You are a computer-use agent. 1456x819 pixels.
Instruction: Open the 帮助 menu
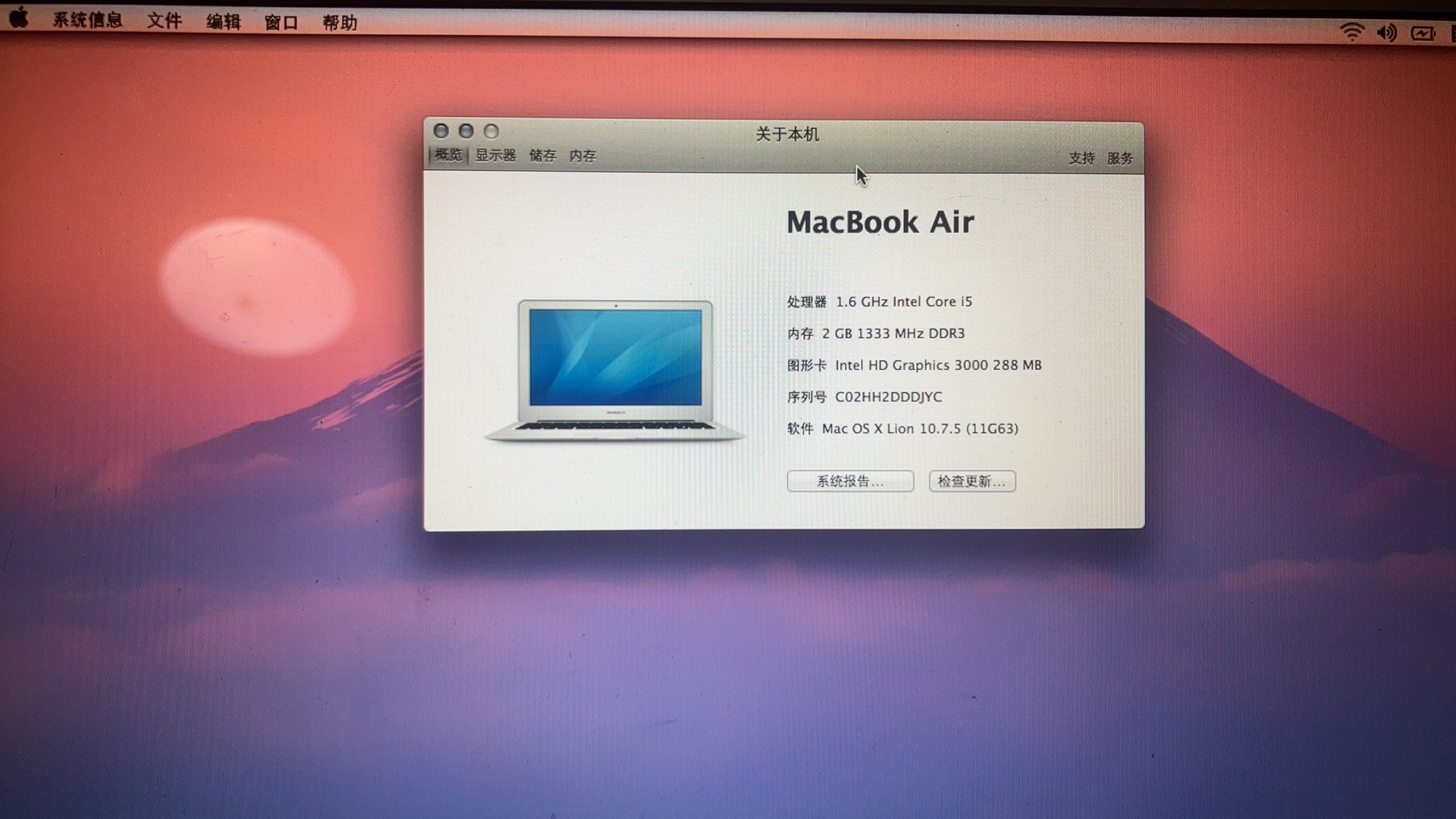point(340,23)
